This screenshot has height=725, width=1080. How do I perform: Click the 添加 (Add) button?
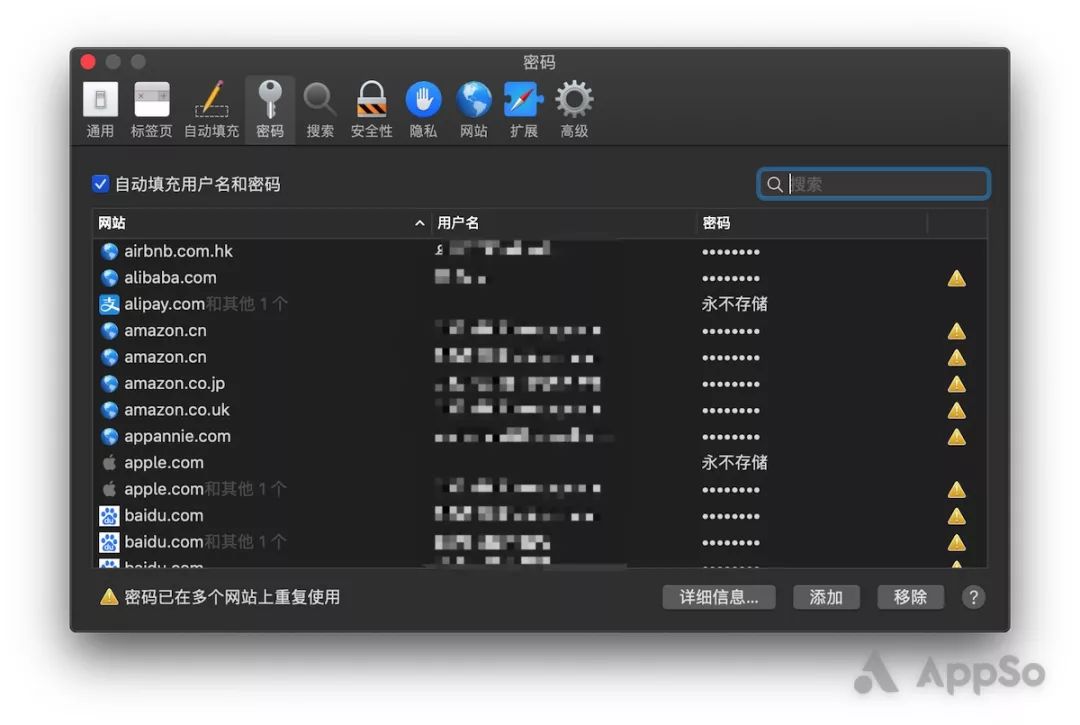click(826, 597)
